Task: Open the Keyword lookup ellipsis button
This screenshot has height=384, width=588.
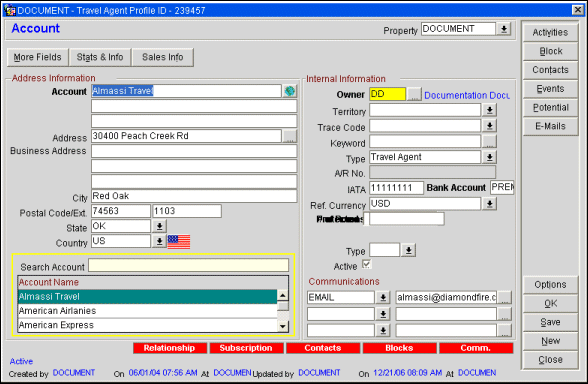Action: point(489,142)
